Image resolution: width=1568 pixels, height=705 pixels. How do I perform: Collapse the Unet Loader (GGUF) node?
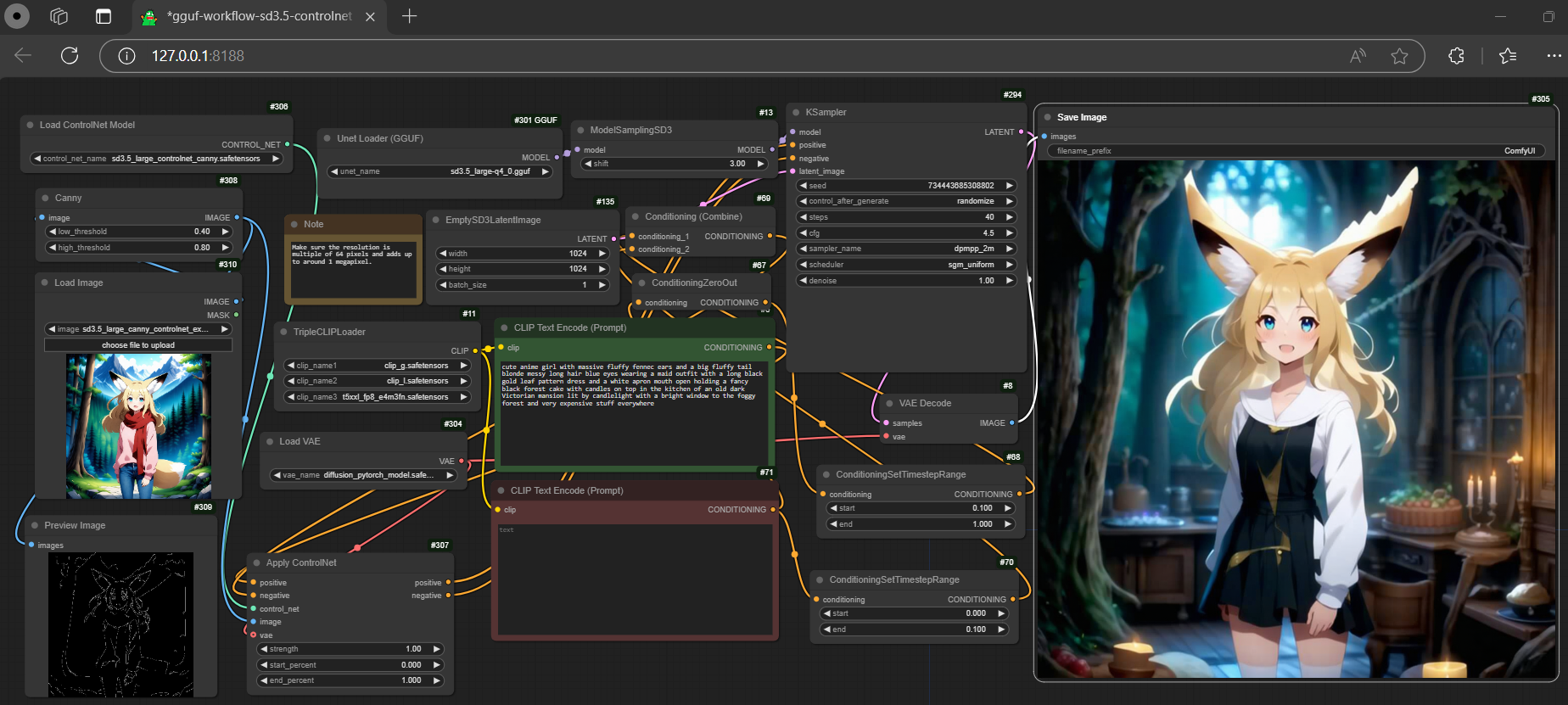(327, 138)
